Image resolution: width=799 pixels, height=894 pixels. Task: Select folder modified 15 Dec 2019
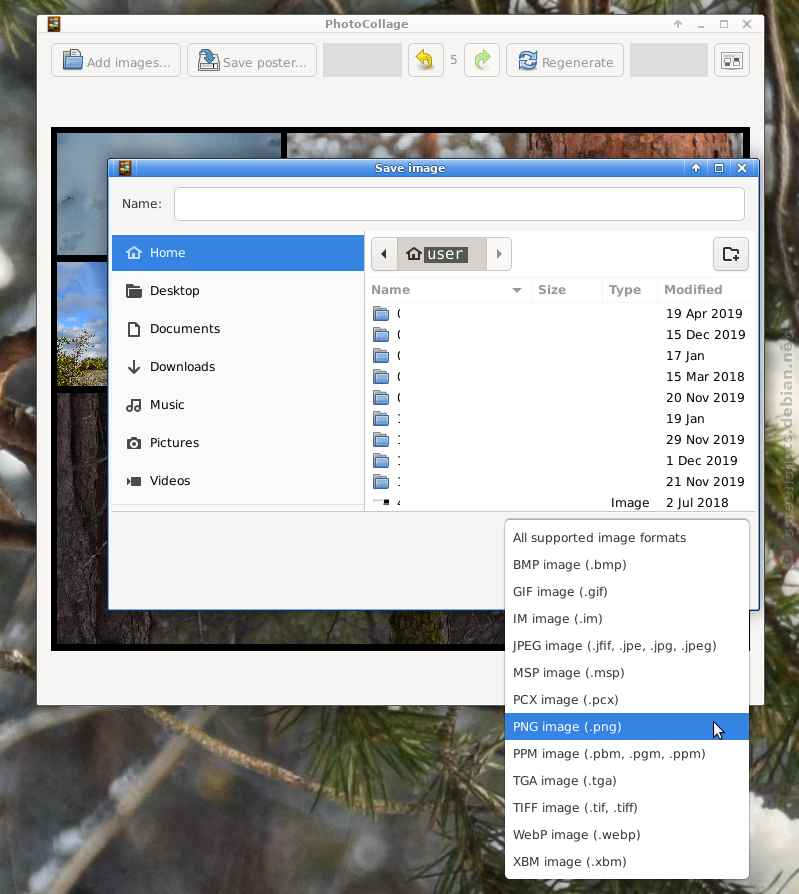coord(561,335)
